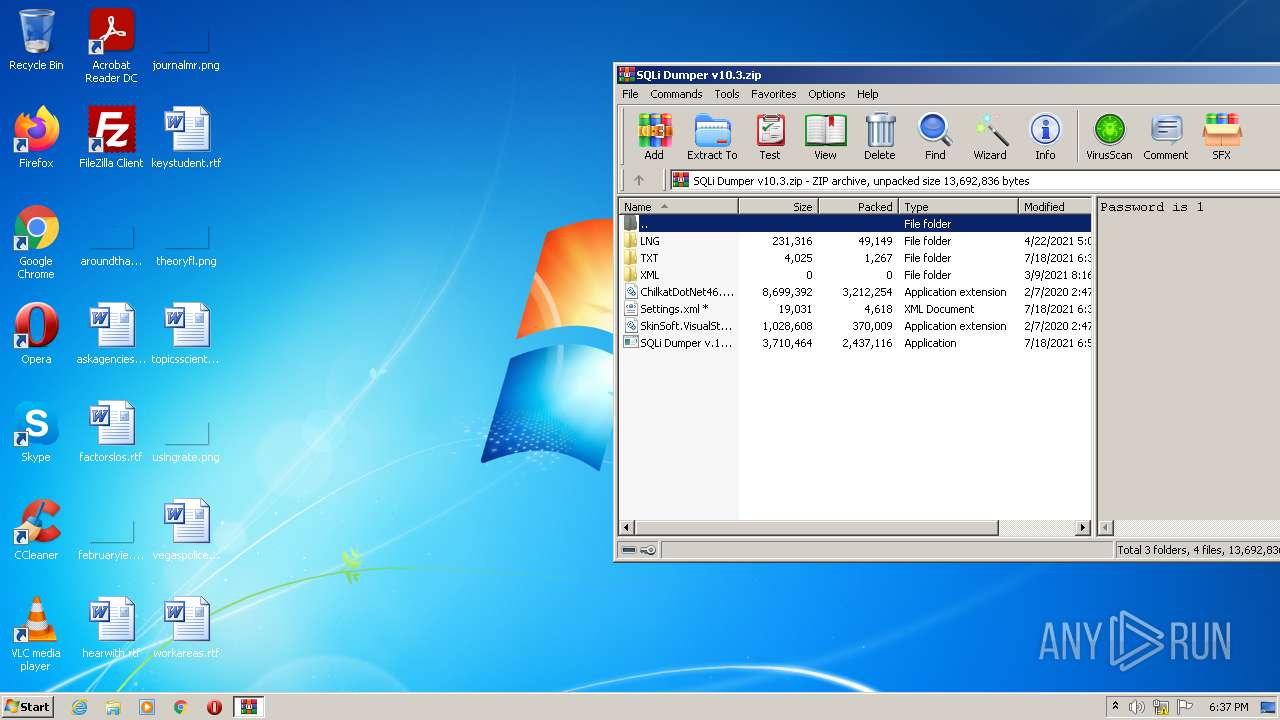Viewport: 1280px width, 720px height.
Task: Go up one level with arrow button
Action: 639,181
